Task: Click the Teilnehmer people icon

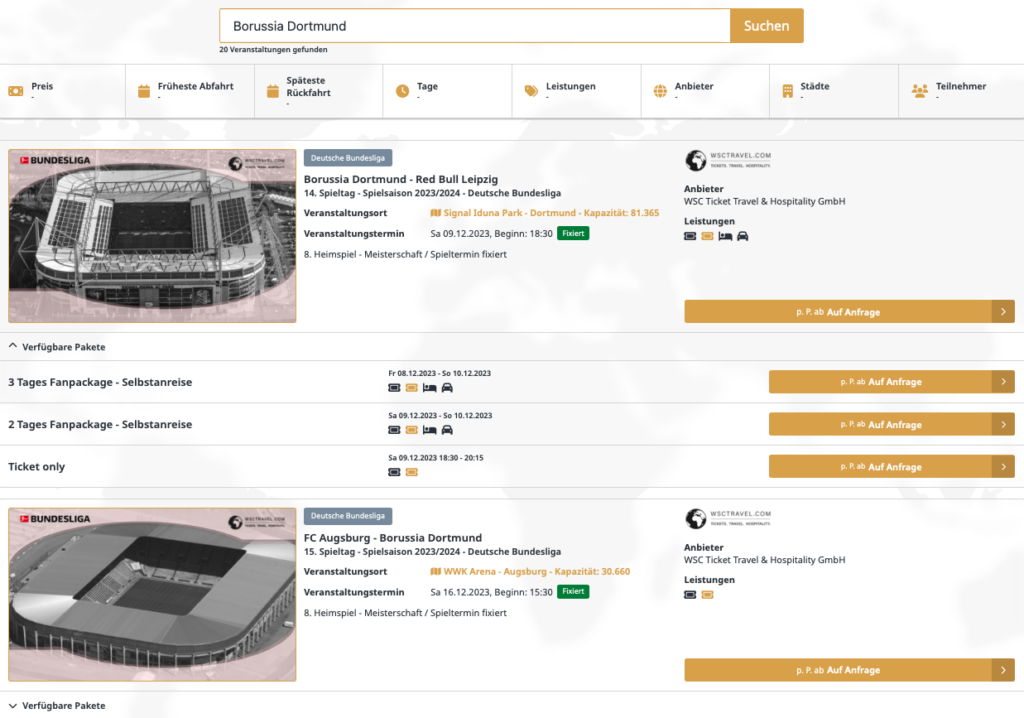Action: tap(920, 91)
